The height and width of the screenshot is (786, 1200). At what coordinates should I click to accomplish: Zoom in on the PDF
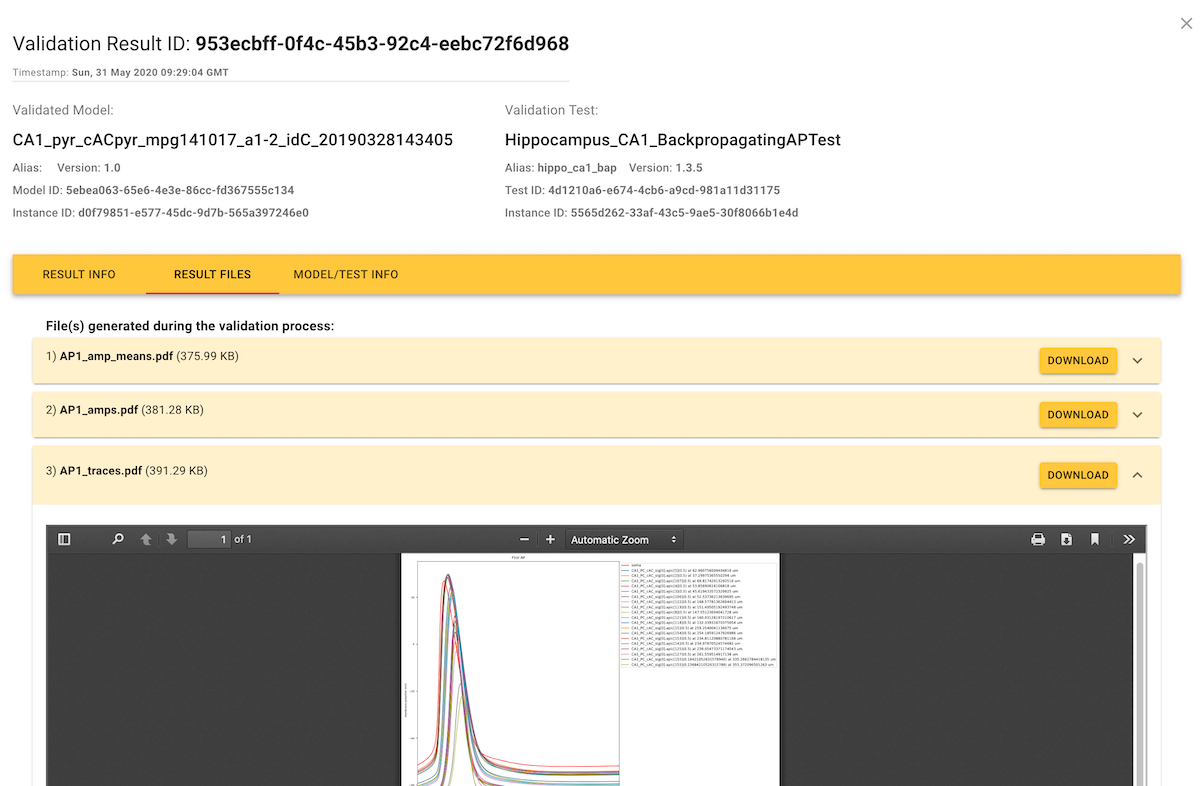point(550,539)
